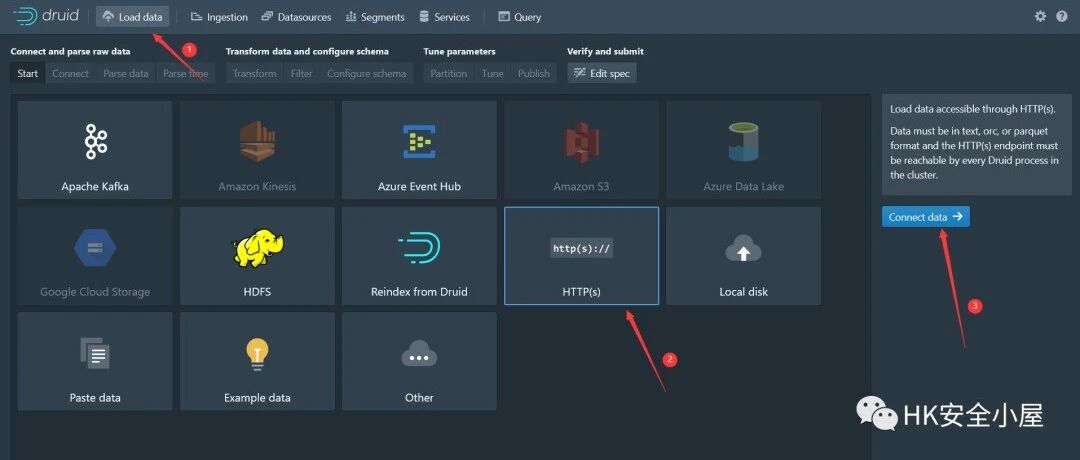Choose the Azure Event Hub source card

pos(419,150)
